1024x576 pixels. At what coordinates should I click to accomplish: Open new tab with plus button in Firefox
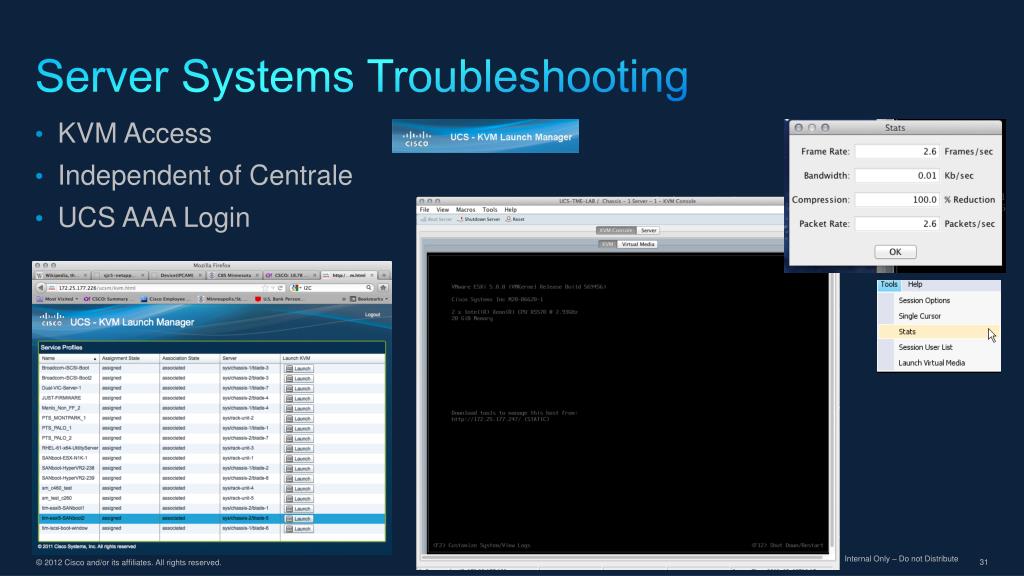point(383,276)
